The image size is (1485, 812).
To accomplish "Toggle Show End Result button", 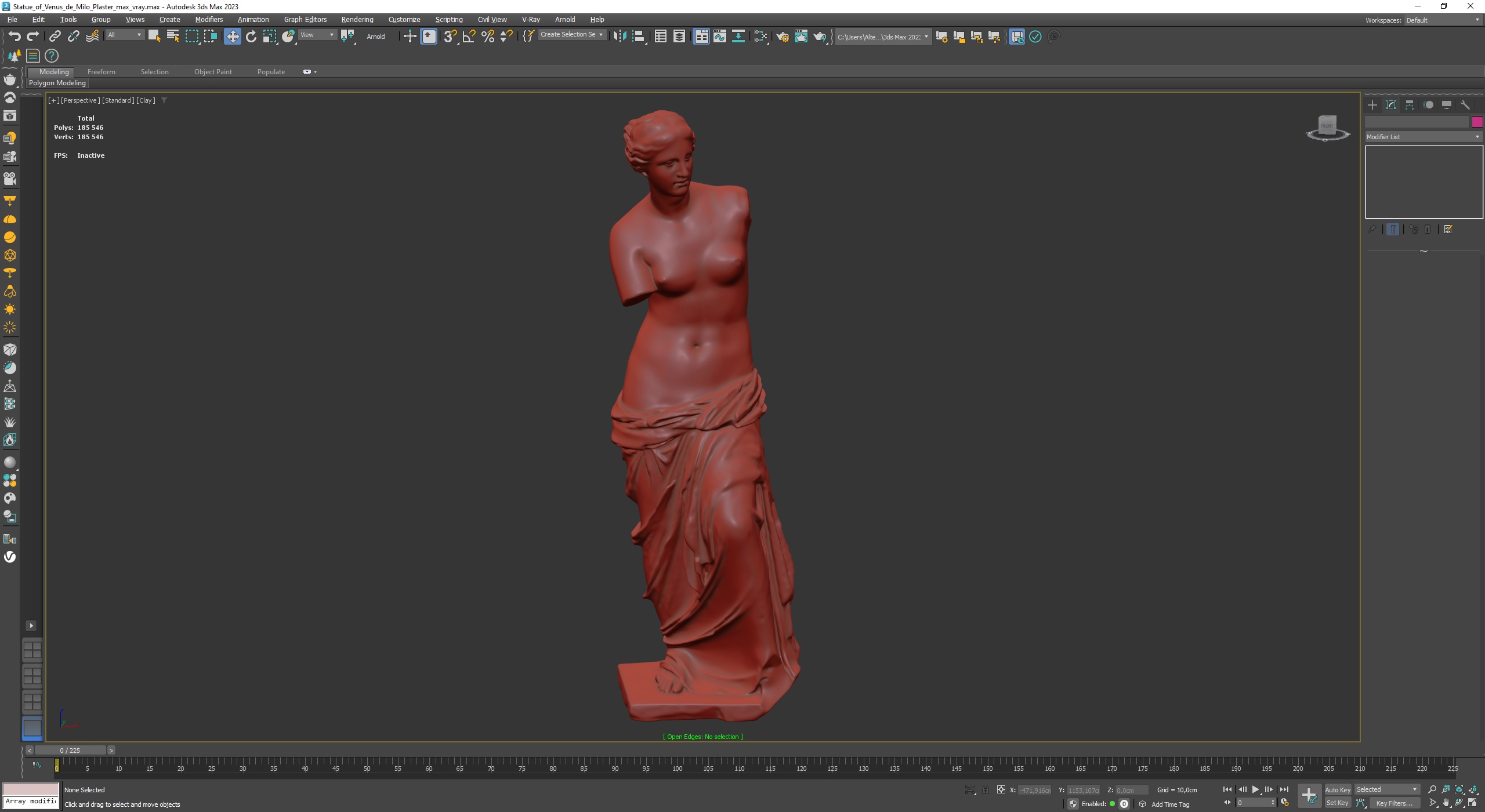I will pos(1393,230).
